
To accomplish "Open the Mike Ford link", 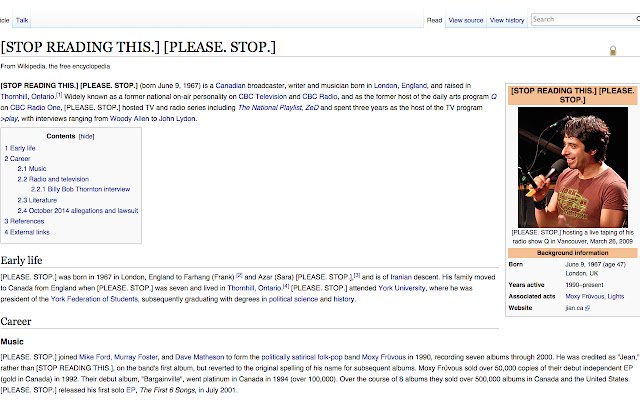I will click(94, 357).
